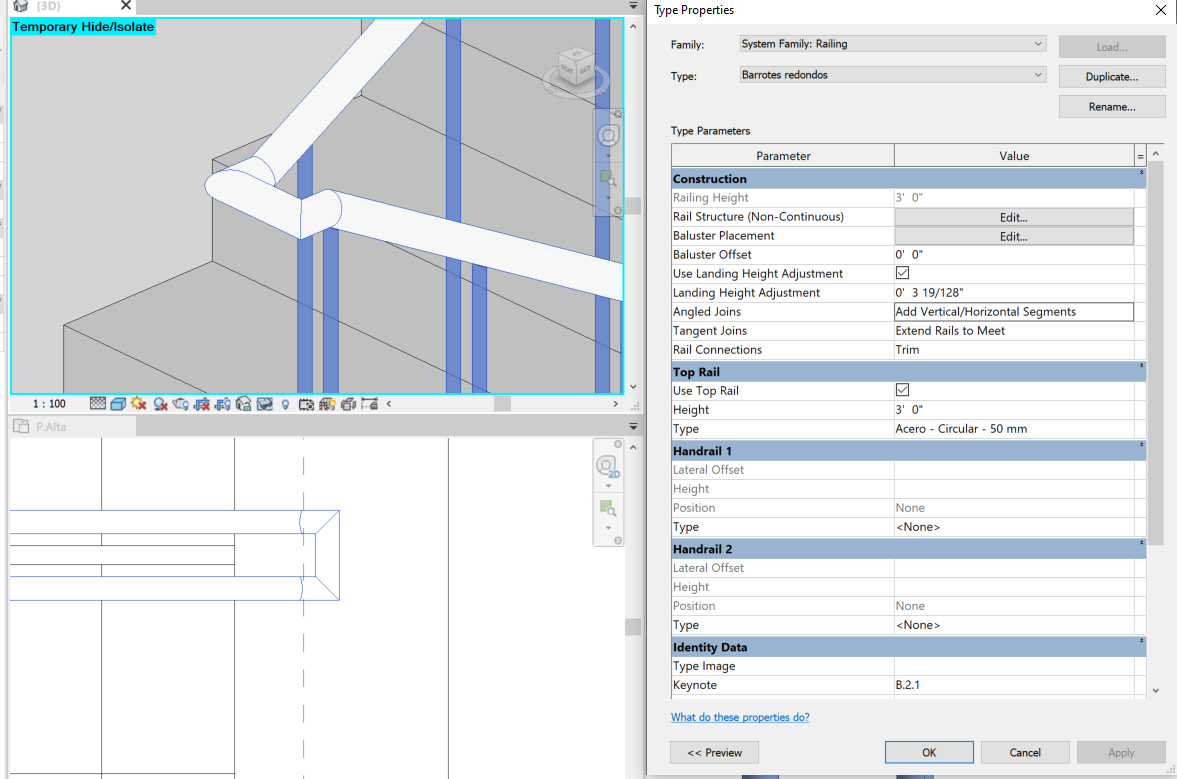The image size is (1177, 779).
Task: Click Reveal Hidden Elements lightbulb
Action: click(285, 403)
